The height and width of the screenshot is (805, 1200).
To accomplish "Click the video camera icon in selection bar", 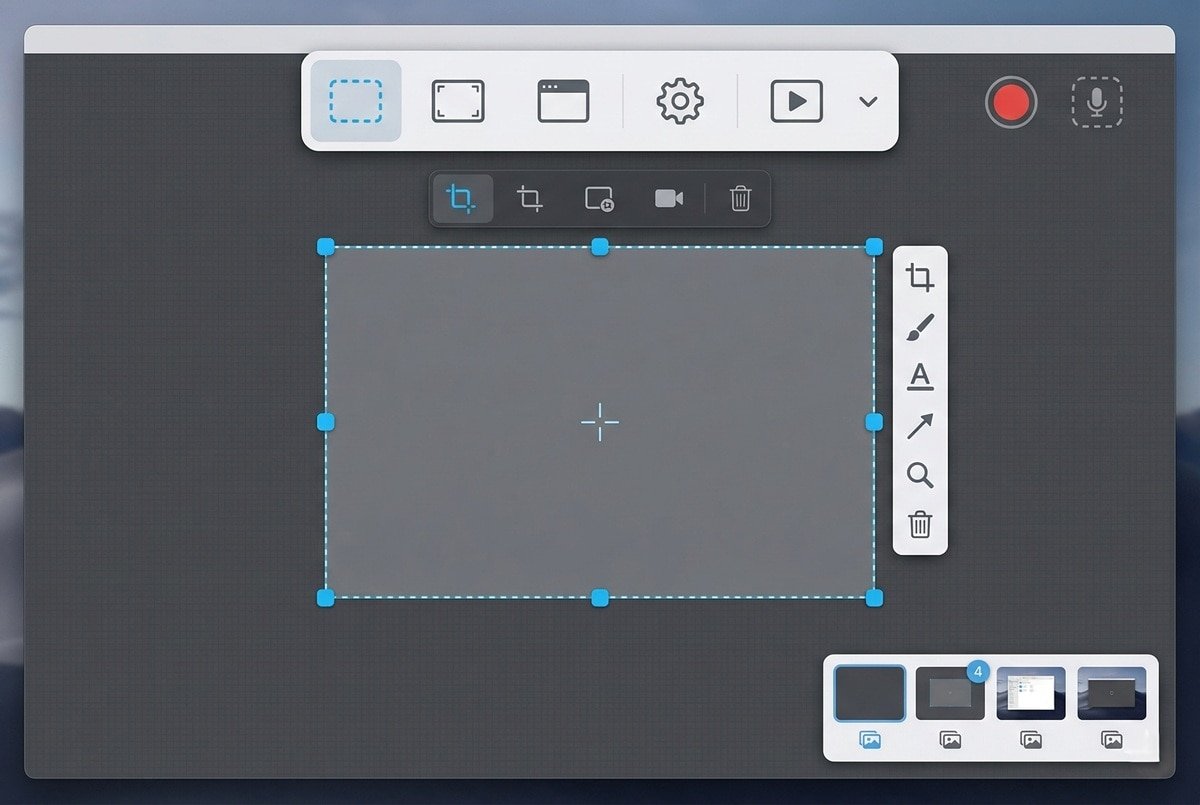I will 668,199.
